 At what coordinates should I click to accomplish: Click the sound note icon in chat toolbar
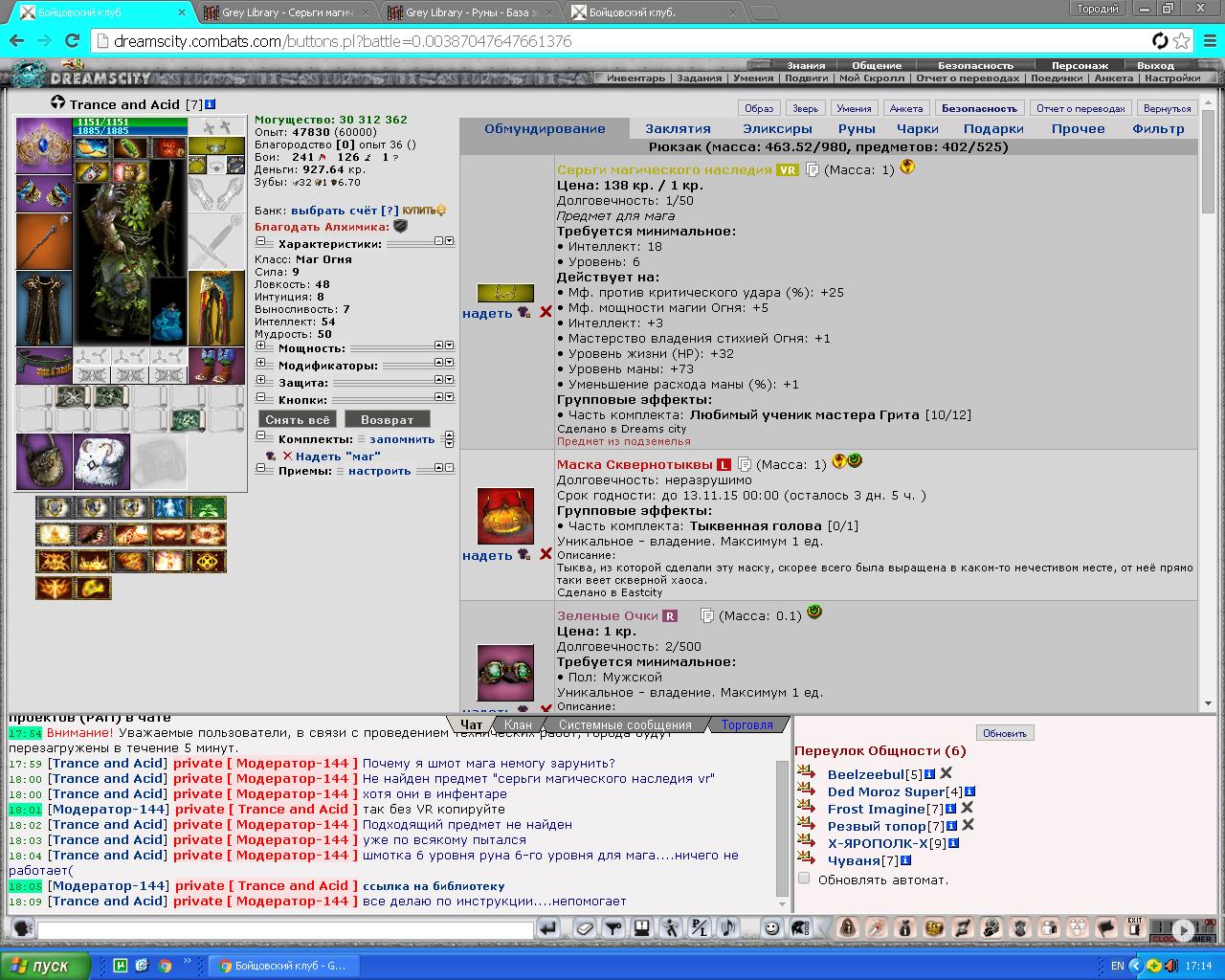[x=728, y=927]
